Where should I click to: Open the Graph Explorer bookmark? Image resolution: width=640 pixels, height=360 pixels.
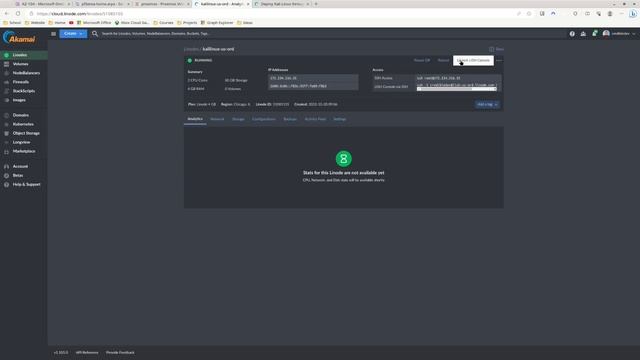coord(216,23)
